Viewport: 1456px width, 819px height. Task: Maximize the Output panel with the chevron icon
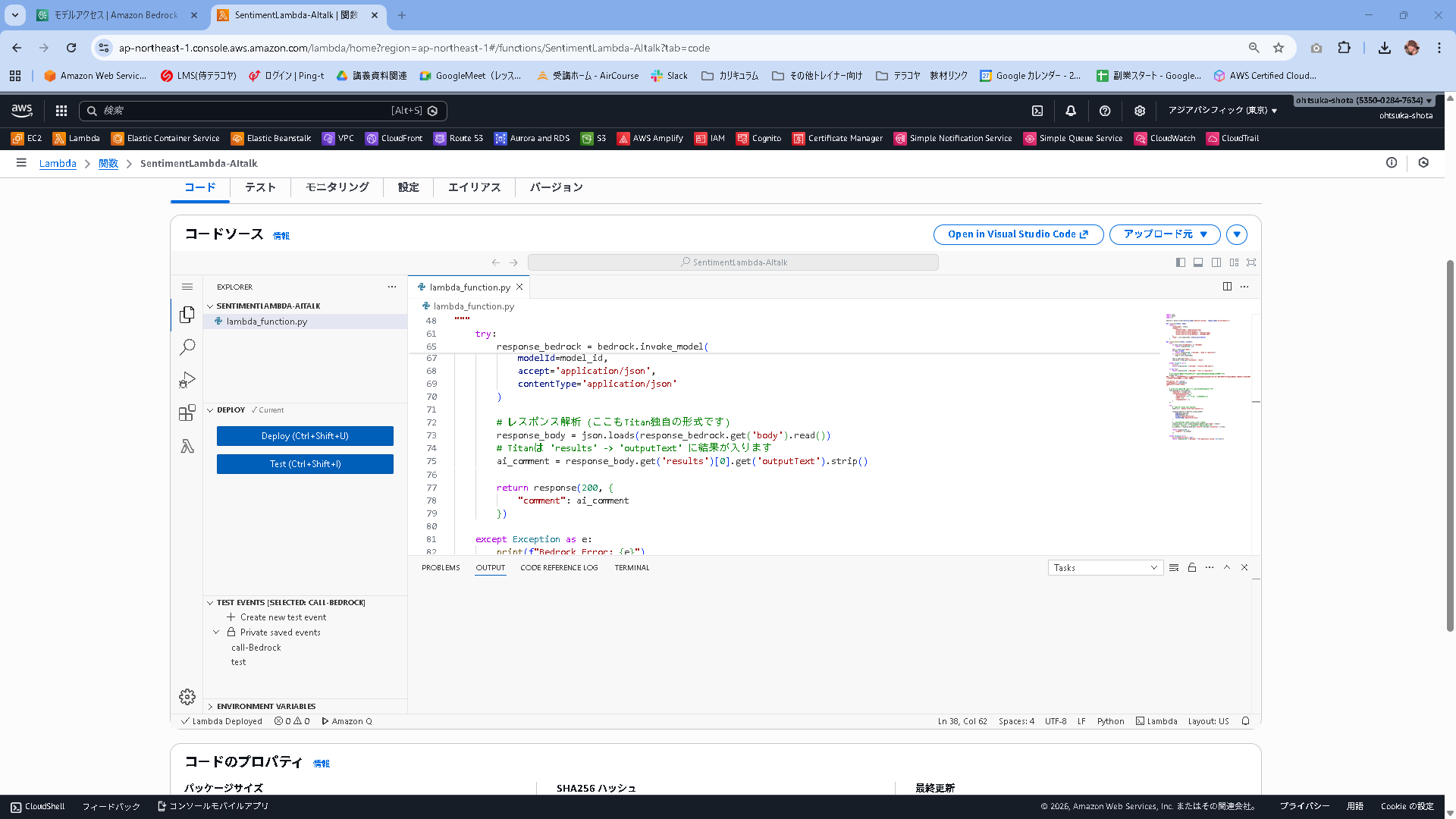(x=1227, y=567)
